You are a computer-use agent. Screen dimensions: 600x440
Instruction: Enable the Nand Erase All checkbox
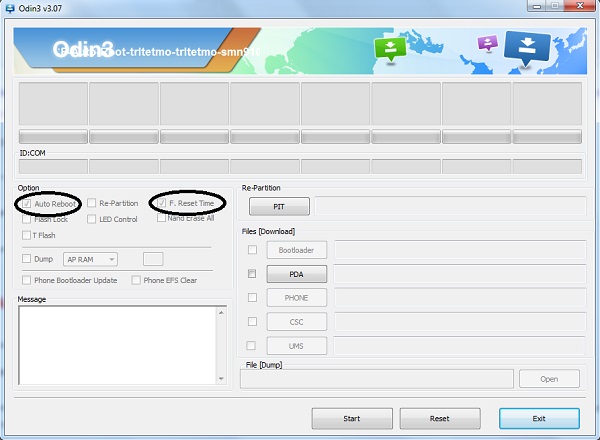(161, 218)
